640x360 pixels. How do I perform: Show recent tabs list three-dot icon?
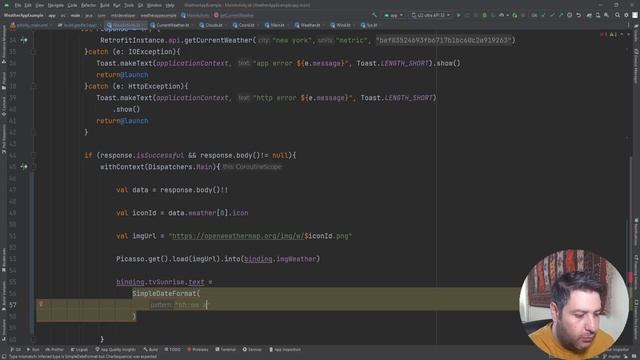point(629,25)
